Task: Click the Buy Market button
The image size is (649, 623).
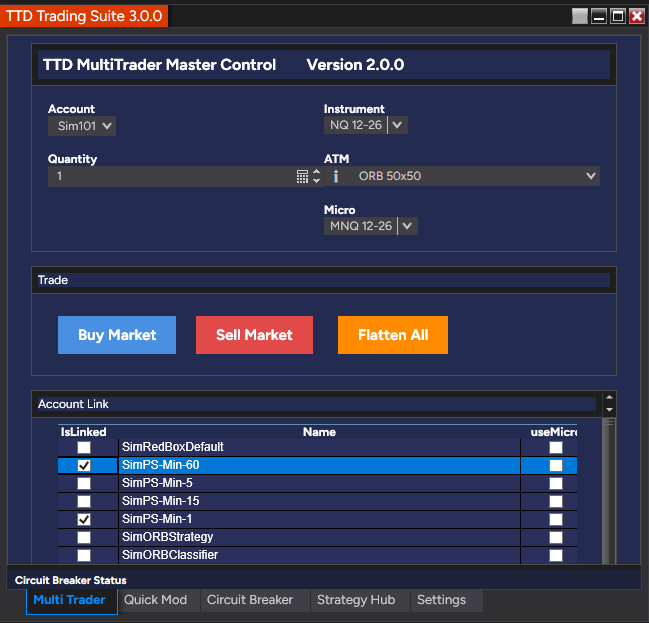Action: pos(117,335)
